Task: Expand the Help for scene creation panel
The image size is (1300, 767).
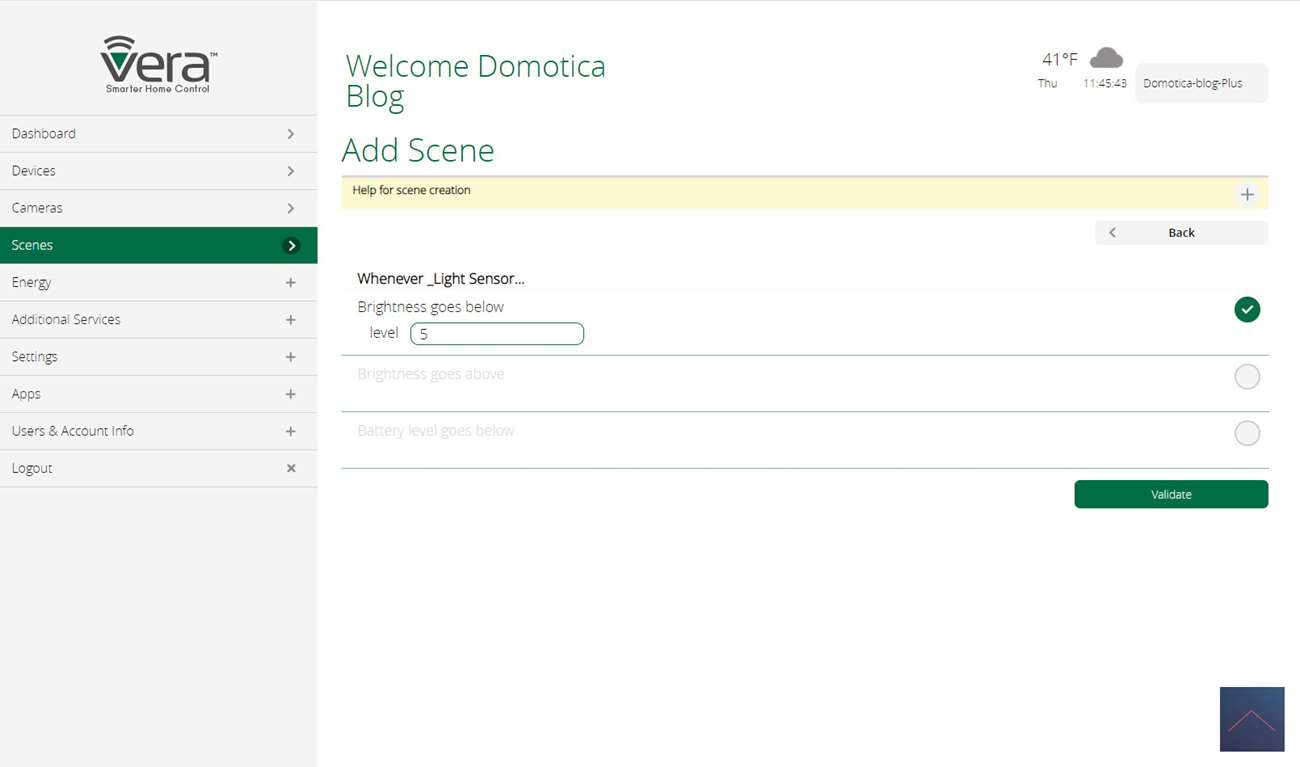Action: (x=1246, y=194)
